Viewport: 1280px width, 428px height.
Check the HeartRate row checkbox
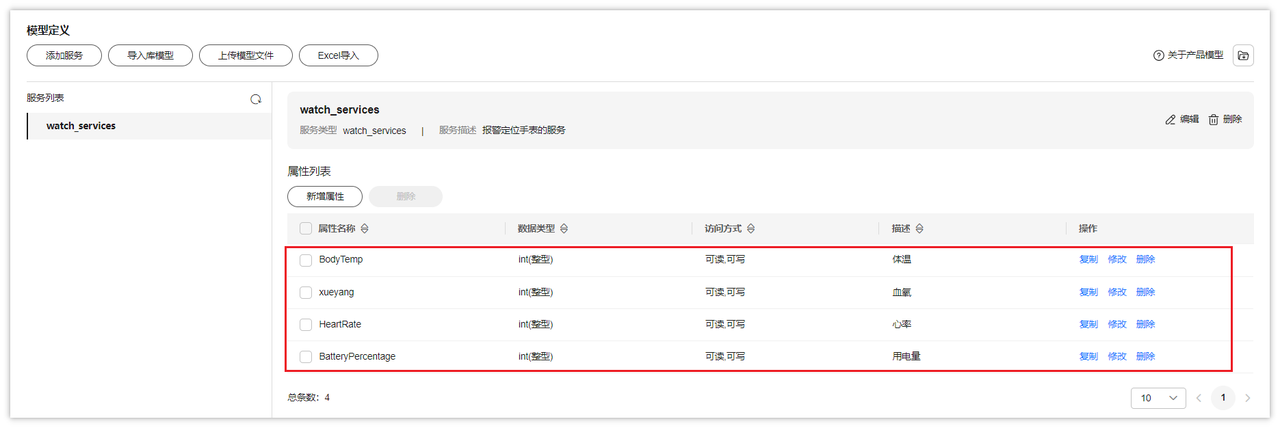click(x=306, y=324)
